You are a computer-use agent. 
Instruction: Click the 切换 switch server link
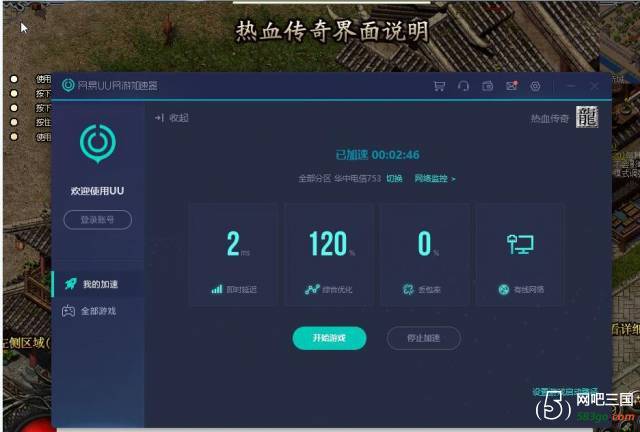click(x=394, y=178)
